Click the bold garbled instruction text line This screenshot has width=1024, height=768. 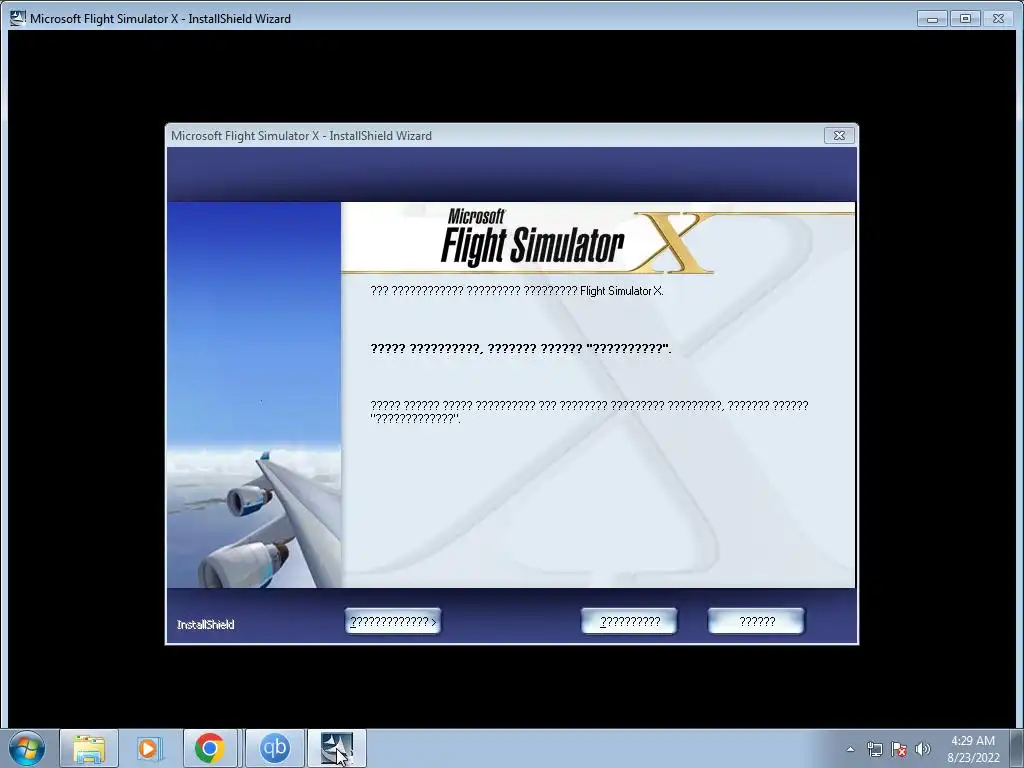tap(520, 349)
